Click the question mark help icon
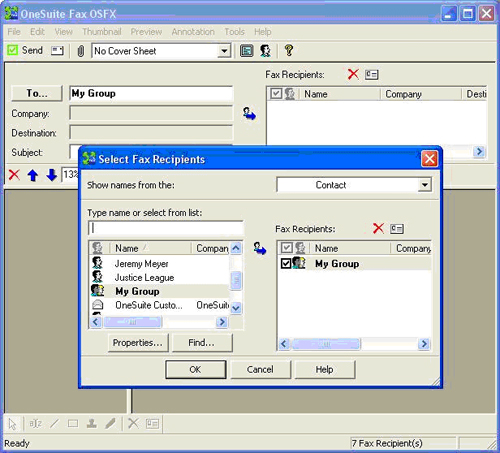The height and width of the screenshot is (453, 500). [x=289, y=50]
